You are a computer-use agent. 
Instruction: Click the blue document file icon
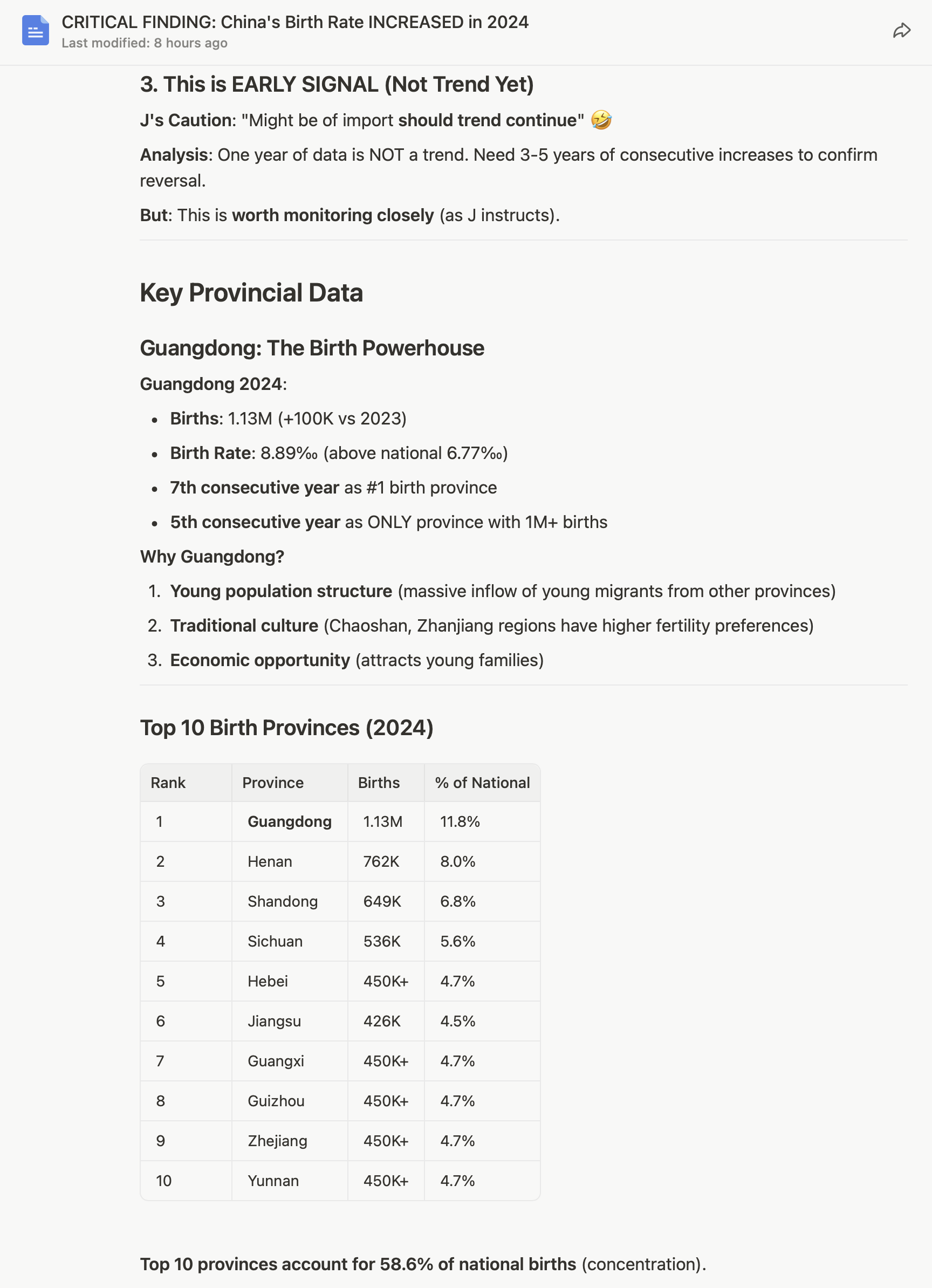(35, 31)
